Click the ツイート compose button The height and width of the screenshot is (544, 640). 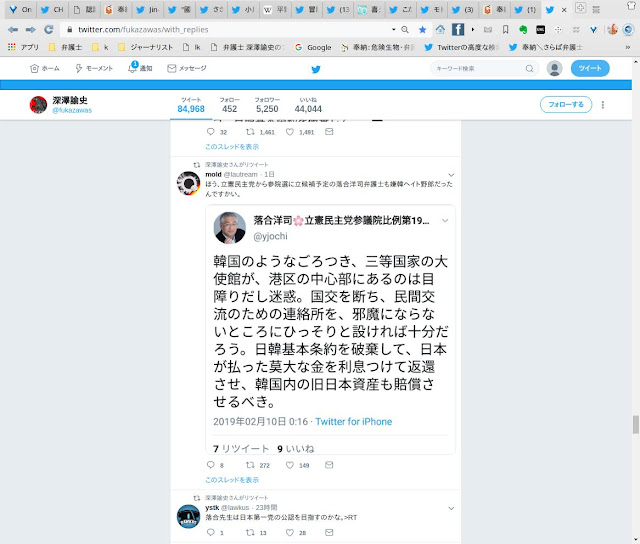[590, 68]
